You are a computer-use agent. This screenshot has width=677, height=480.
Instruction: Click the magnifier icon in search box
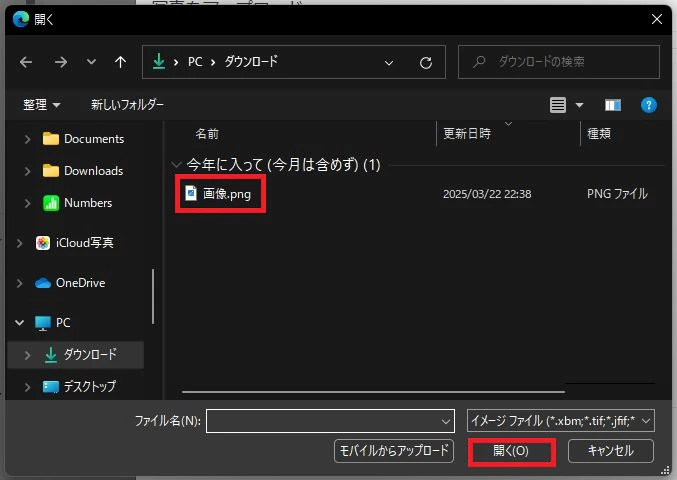click(479, 62)
